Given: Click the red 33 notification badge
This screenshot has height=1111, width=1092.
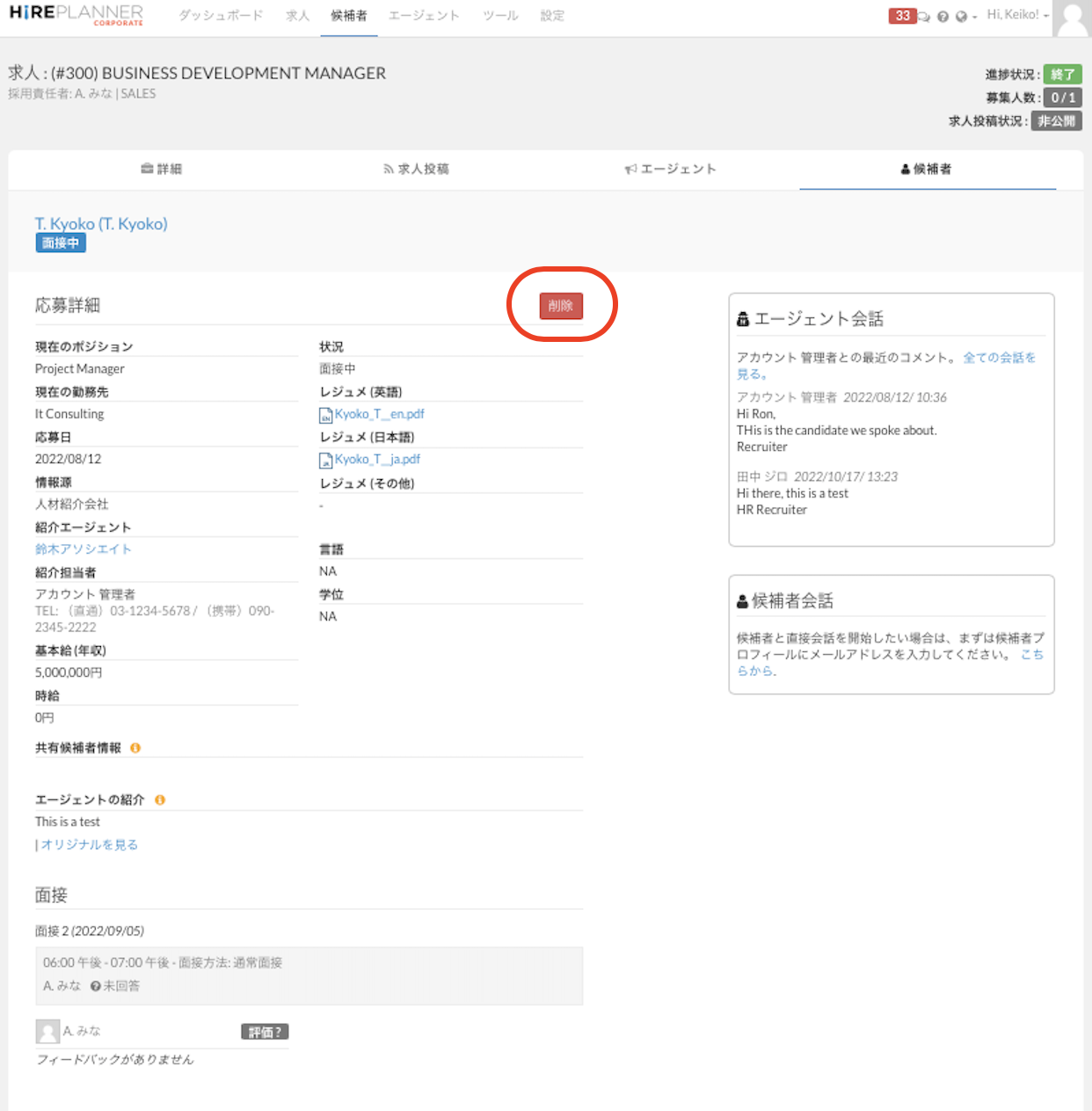Looking at the screenshot, I should [902, 16].
